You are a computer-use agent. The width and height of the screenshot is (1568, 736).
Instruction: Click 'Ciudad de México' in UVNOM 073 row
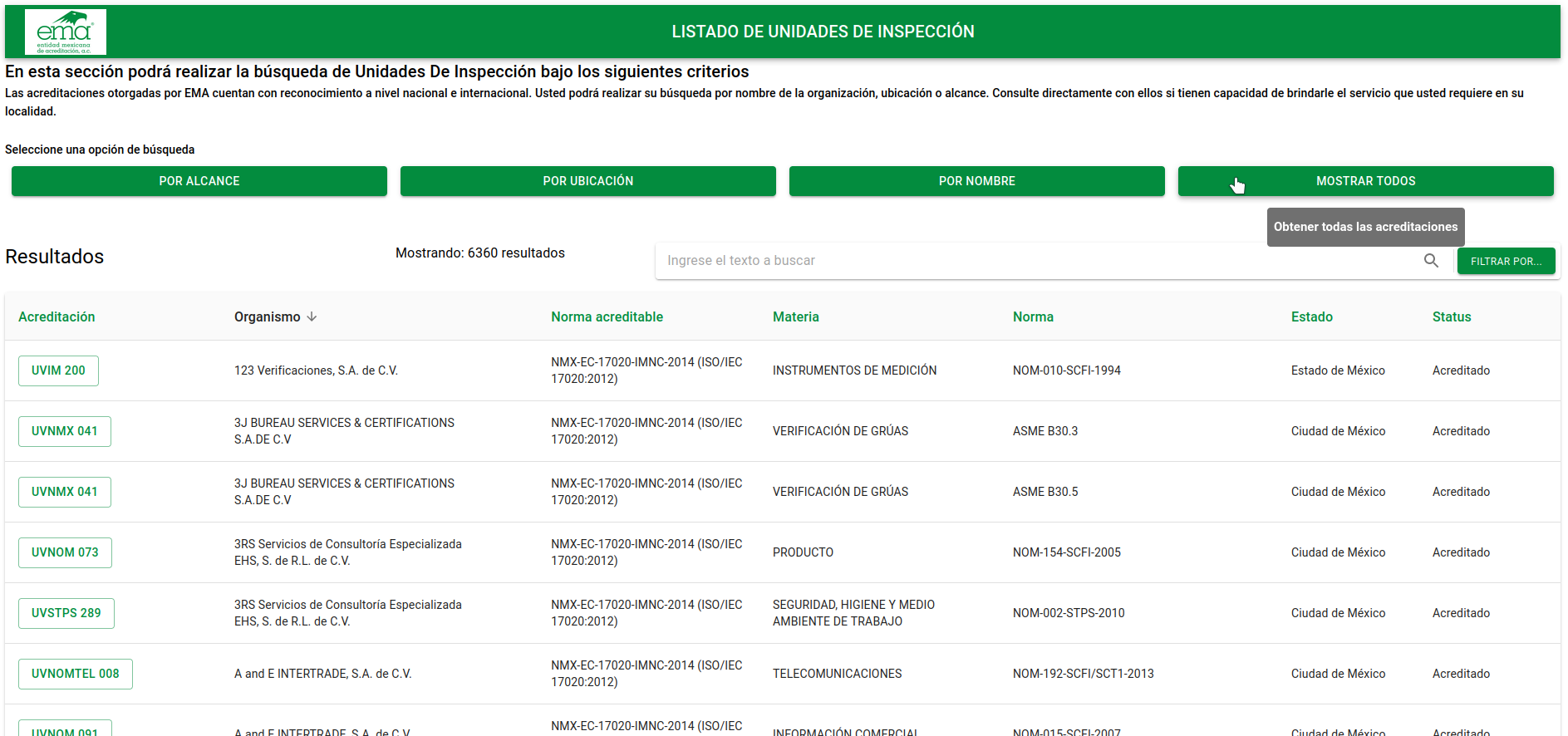tap(1338, 552)
